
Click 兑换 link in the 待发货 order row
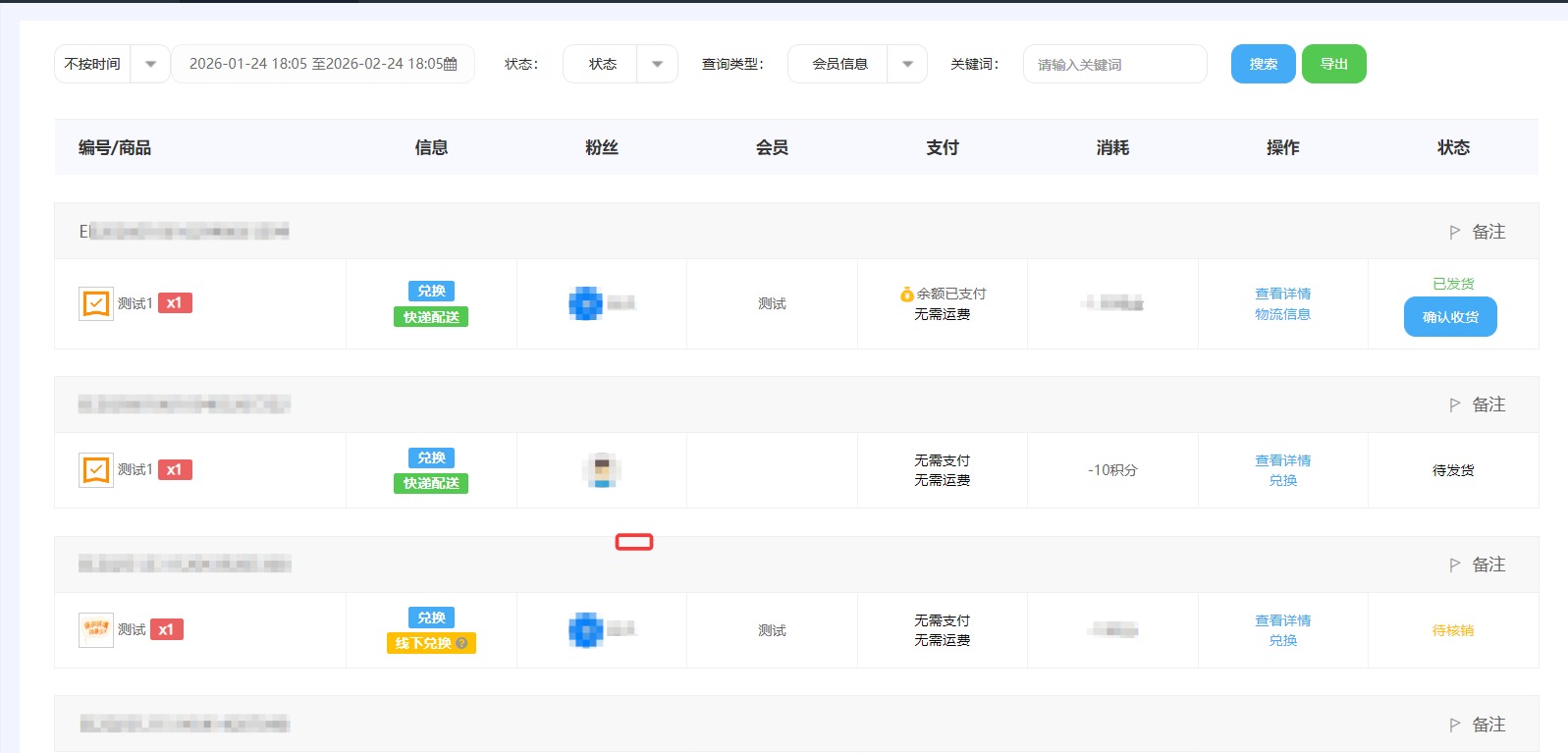tap(1282, 480)
